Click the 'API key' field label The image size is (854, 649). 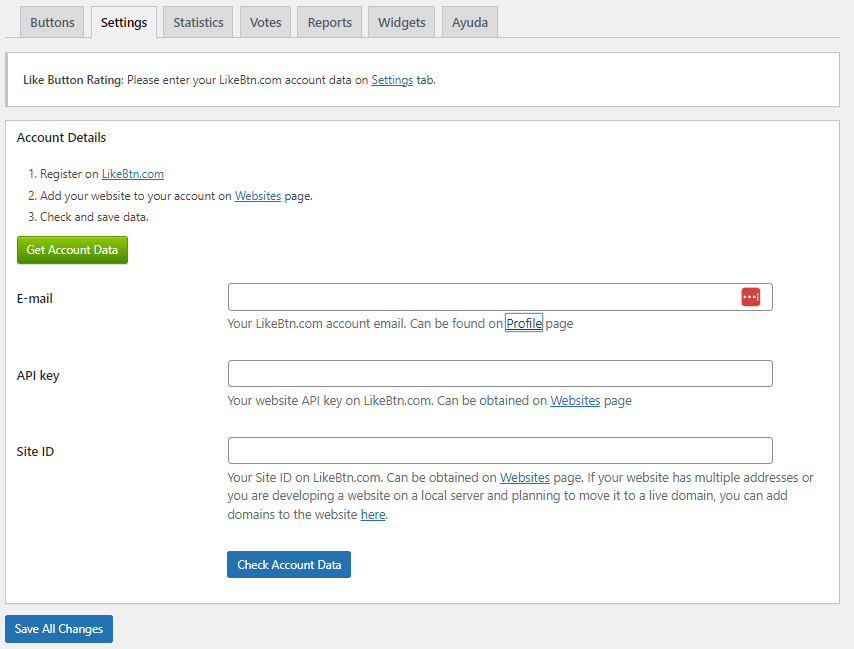(x=38, y=376)
